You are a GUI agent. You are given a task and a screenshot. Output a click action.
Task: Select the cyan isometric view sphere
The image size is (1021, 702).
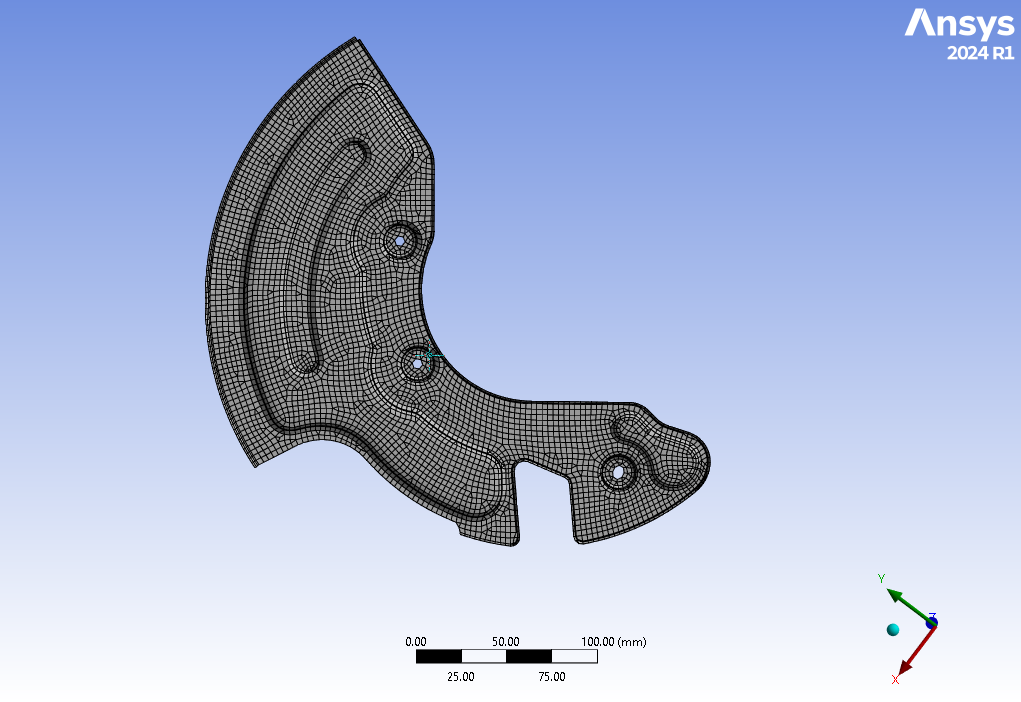(x=893, y=629)
